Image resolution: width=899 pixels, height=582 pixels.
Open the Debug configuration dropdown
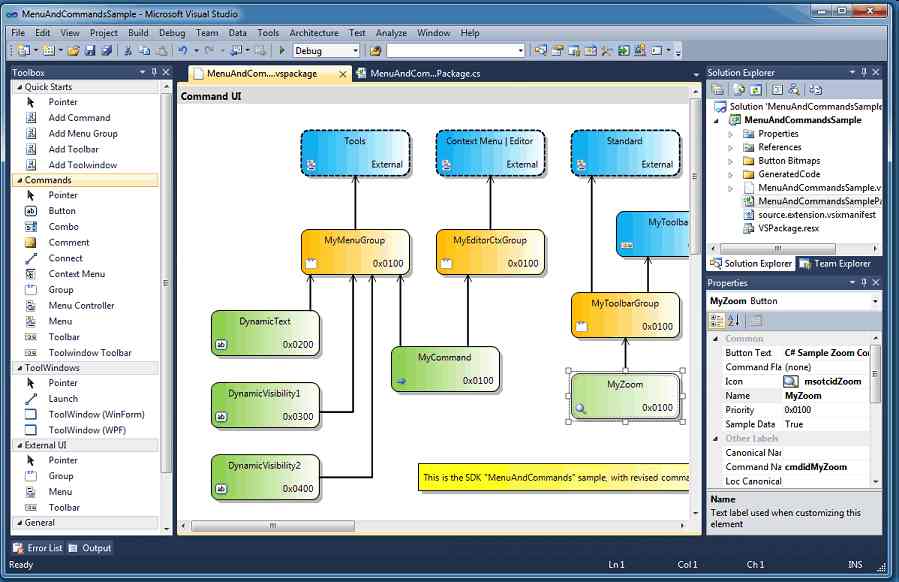(x=355, y=51)
